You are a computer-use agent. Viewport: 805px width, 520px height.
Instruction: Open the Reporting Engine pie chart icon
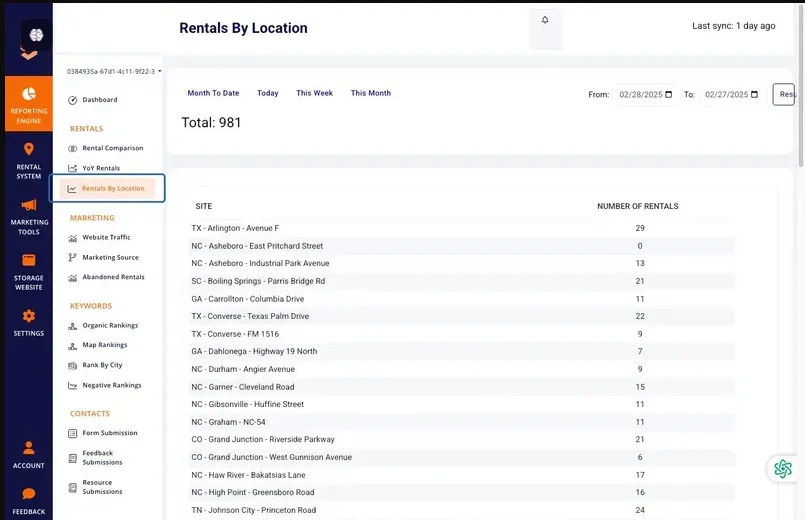[x=29, y=94]
